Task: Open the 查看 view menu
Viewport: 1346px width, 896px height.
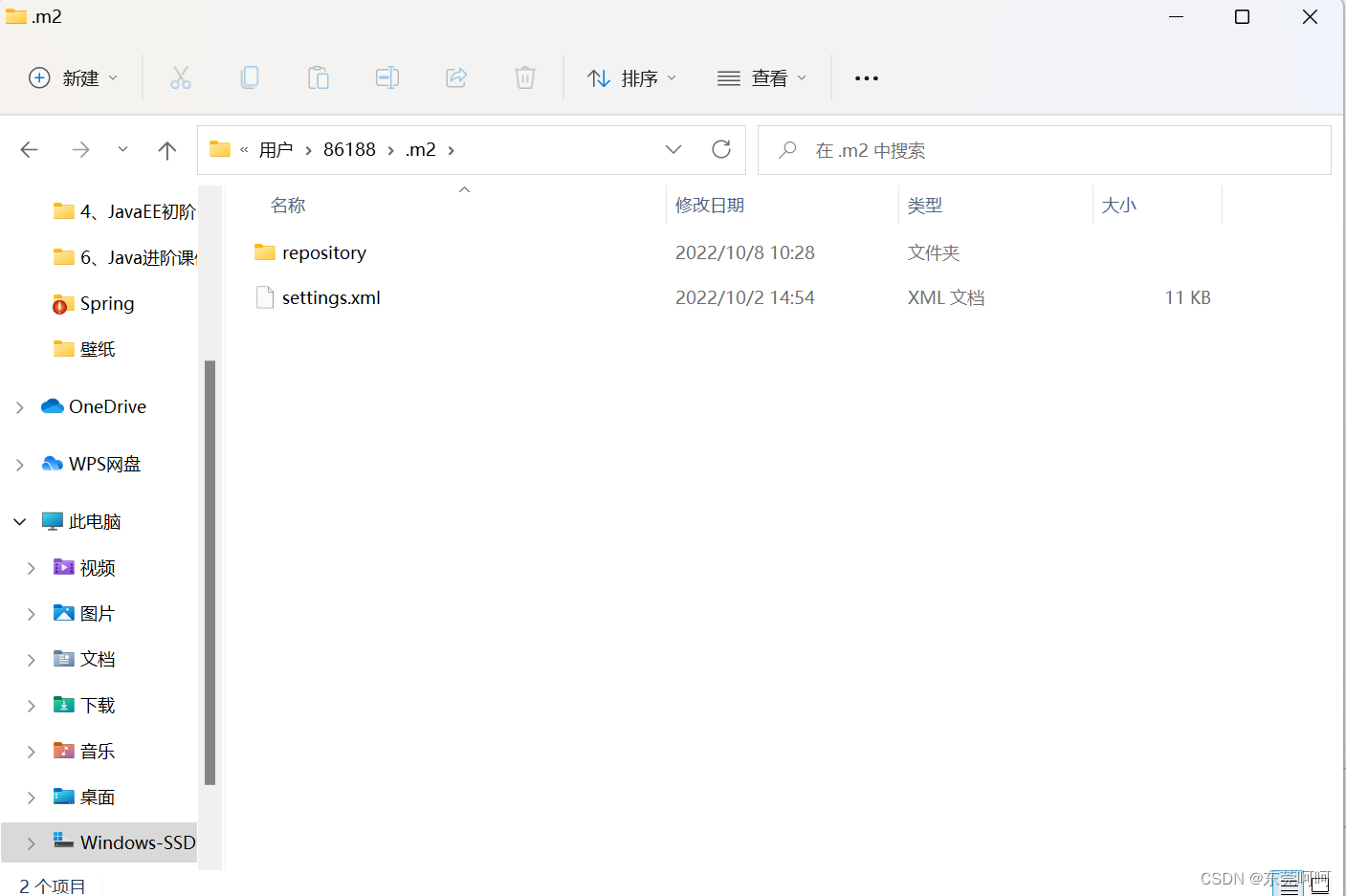Action: (762, 77)
